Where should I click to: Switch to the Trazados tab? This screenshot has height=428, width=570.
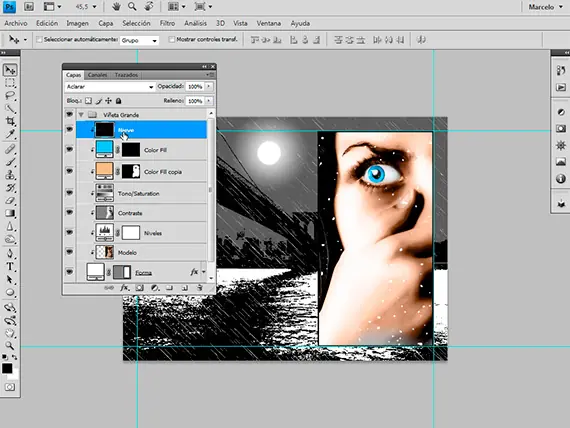(x=126, y=75)
